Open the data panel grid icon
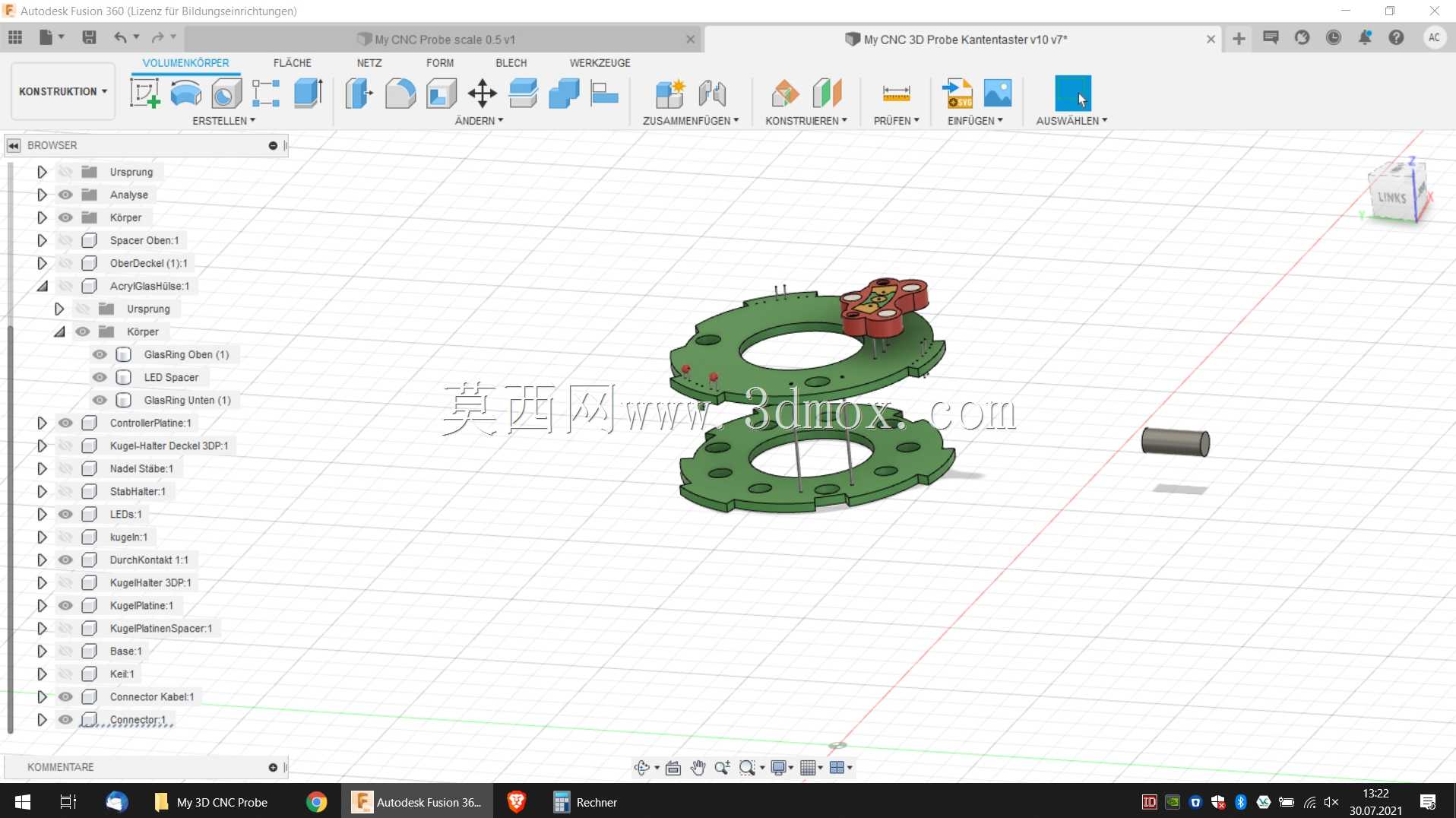1456x818 pixels. (15, 36)
